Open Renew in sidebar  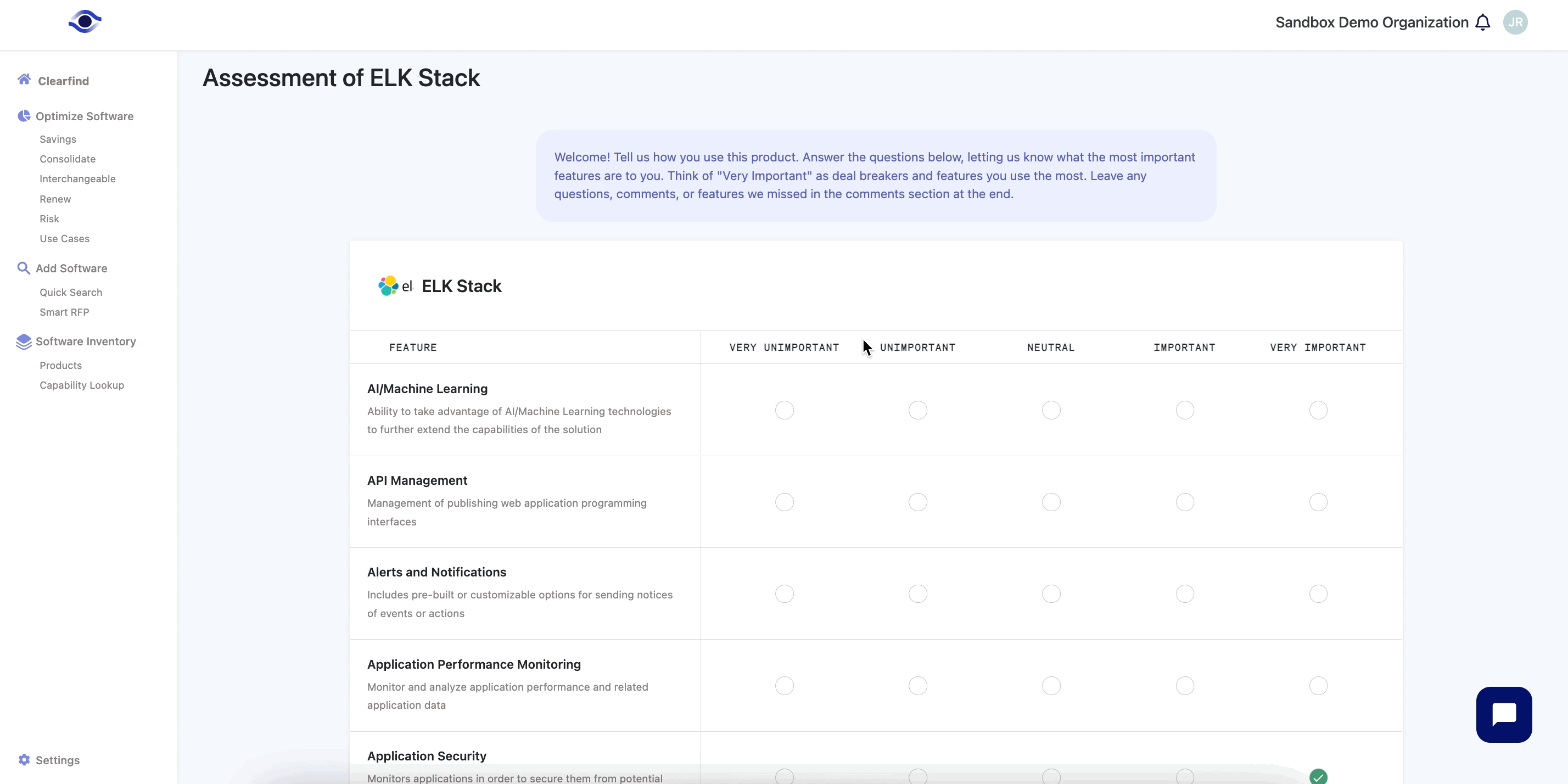(55, 199)
